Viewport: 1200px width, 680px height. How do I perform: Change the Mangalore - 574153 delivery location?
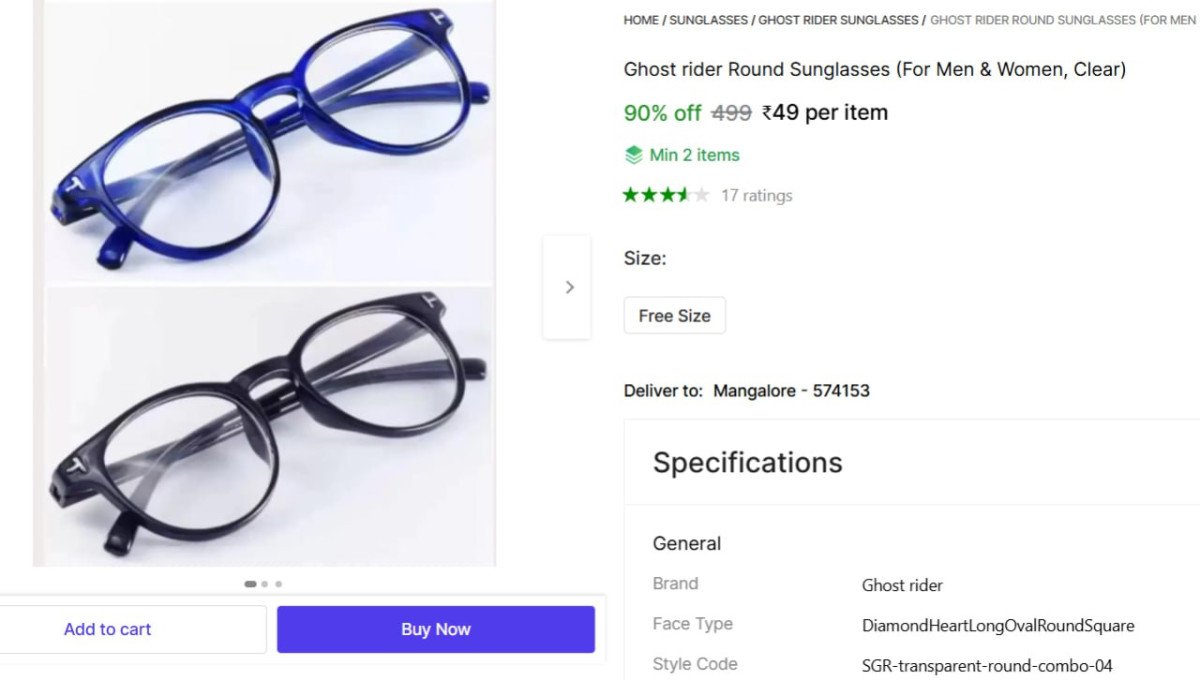(791, 391)
